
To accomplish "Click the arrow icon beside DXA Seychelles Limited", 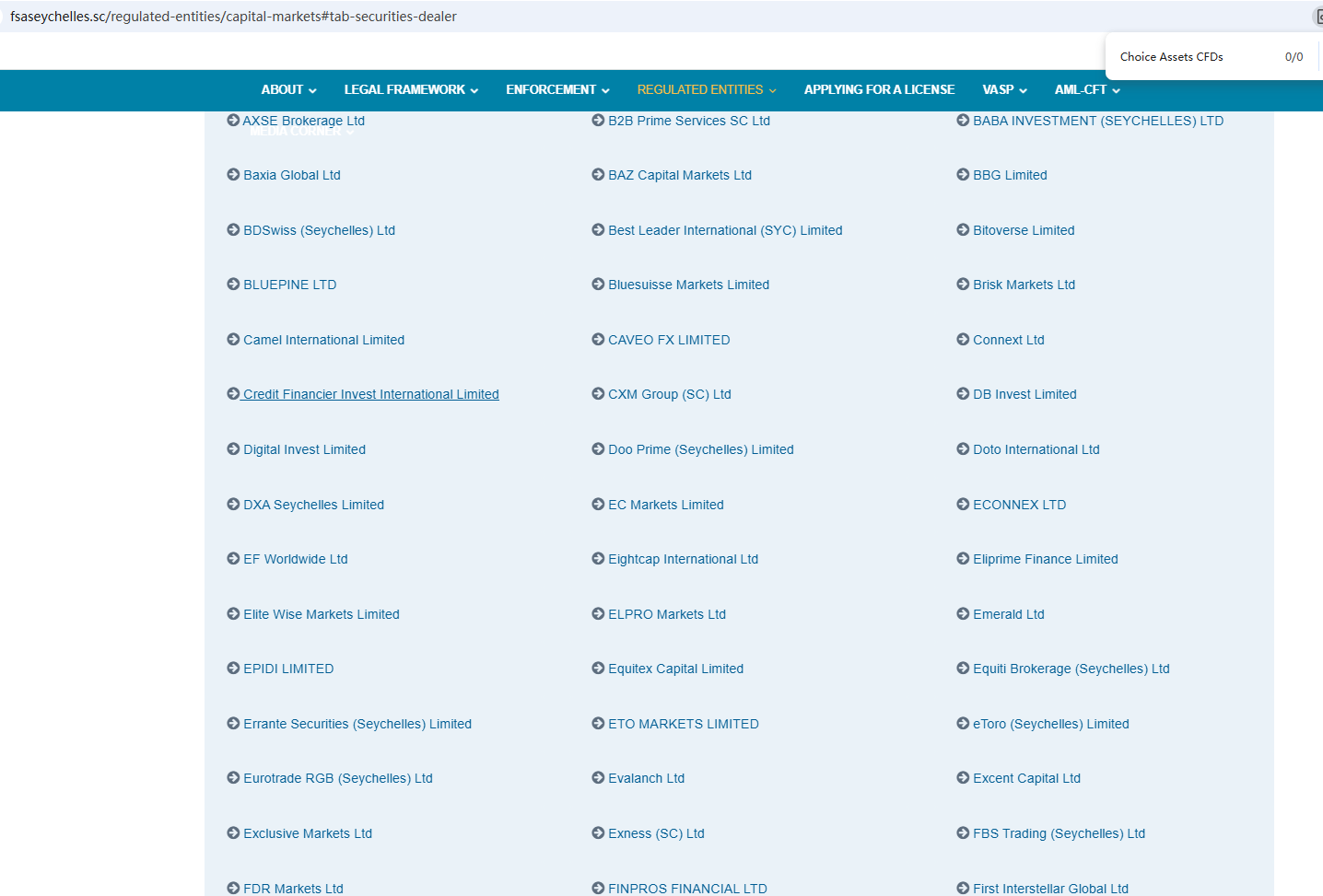I will [x=233, y=504].
